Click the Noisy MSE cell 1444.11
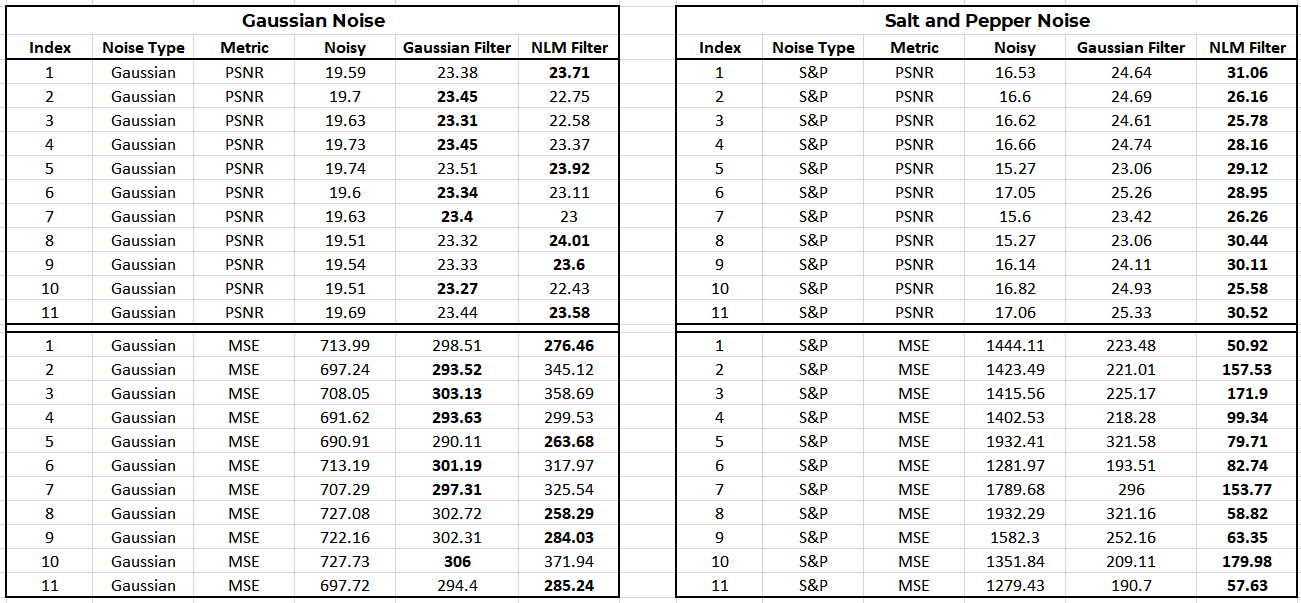 1015,345
